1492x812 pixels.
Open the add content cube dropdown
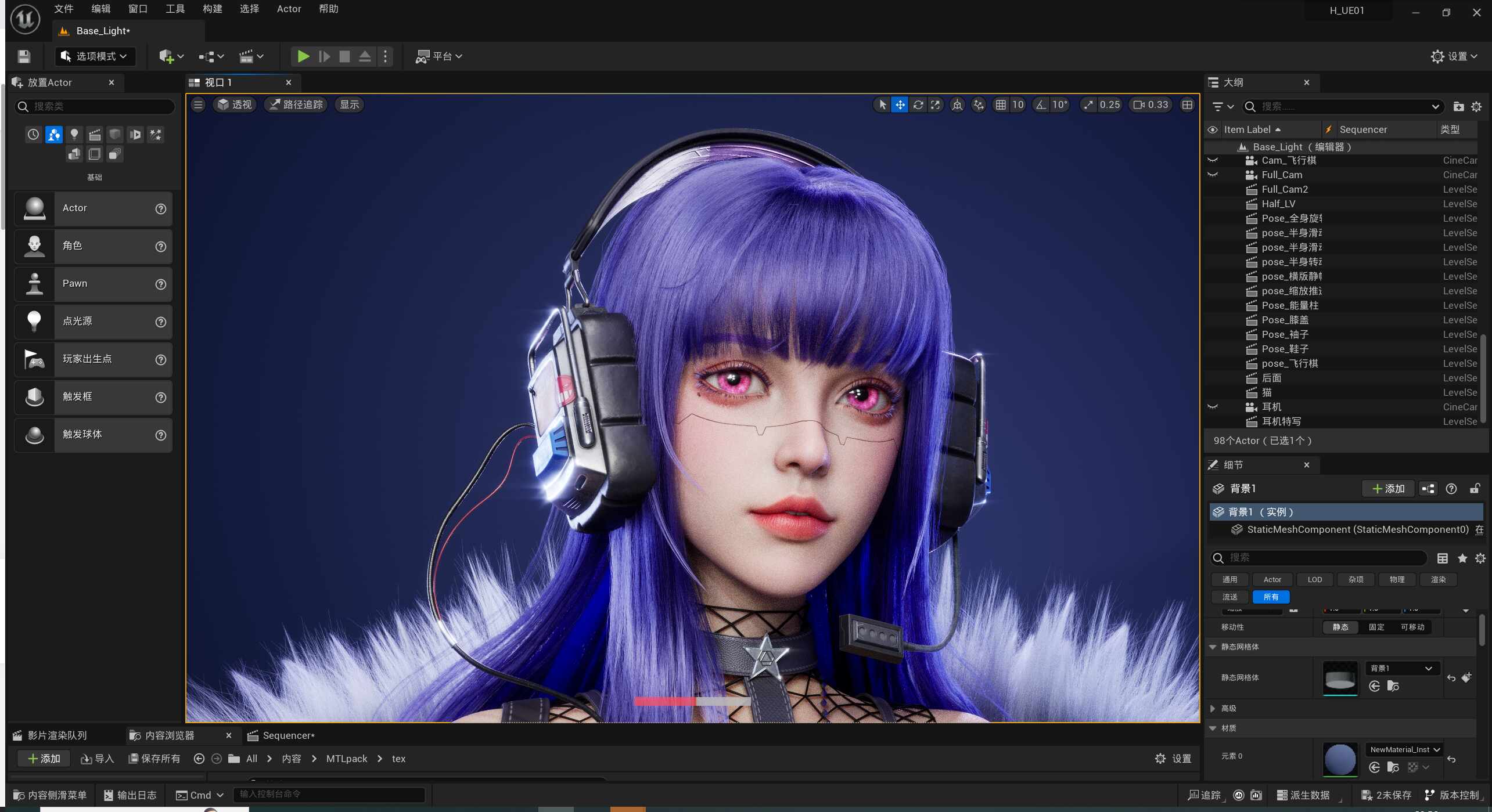(171, 56)
